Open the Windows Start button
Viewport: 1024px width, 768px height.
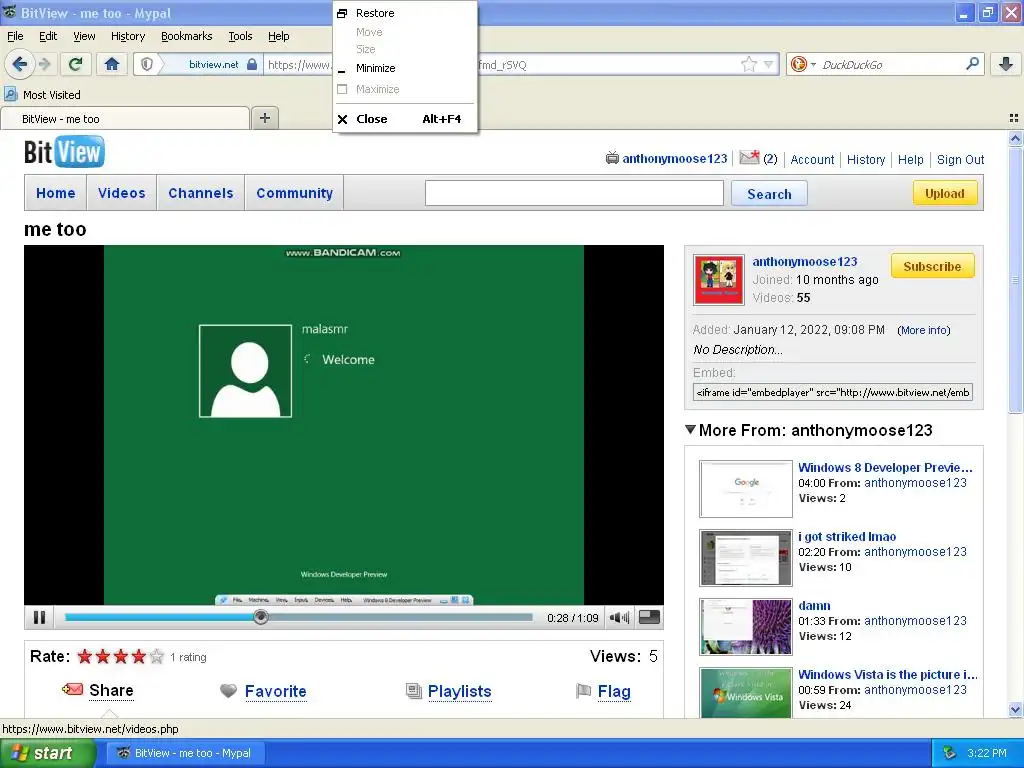[47, 753]
